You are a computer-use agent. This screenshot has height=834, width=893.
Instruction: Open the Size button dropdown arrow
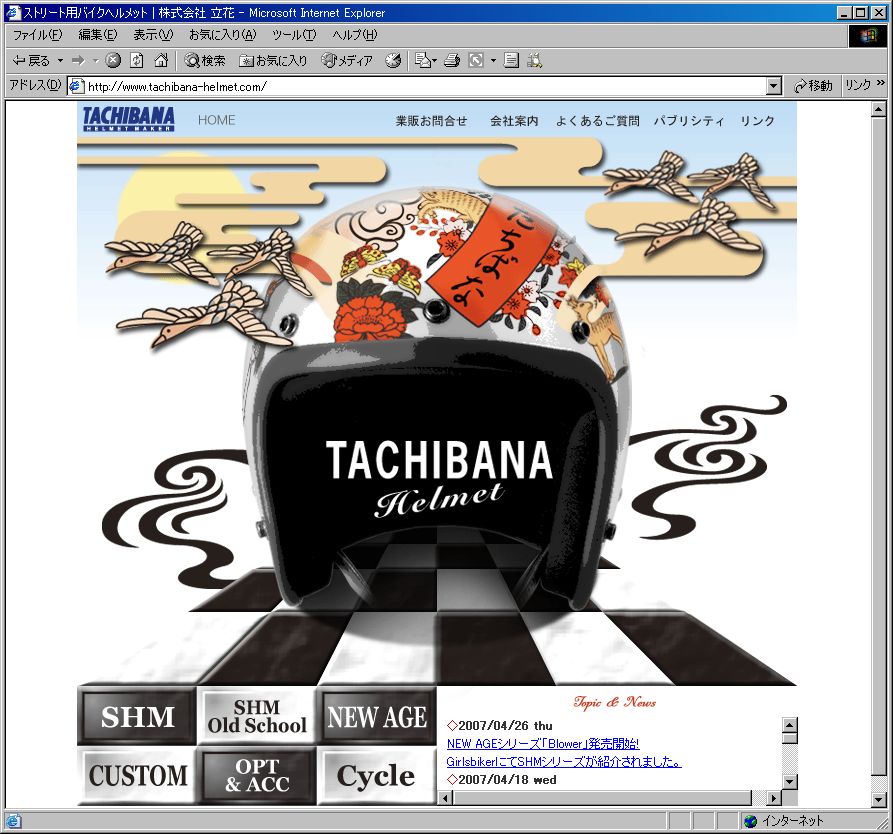pyautogui.click(x=493, y=60)
